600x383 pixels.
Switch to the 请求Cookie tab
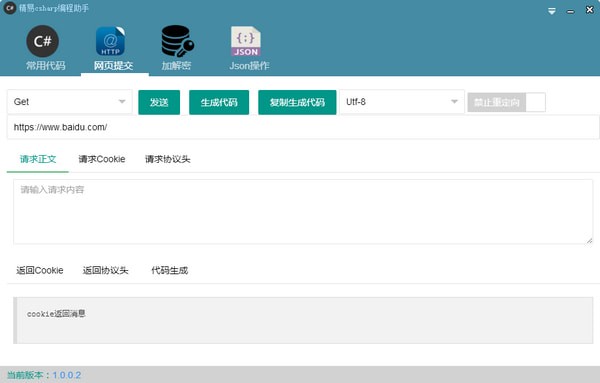pos(102,159)
